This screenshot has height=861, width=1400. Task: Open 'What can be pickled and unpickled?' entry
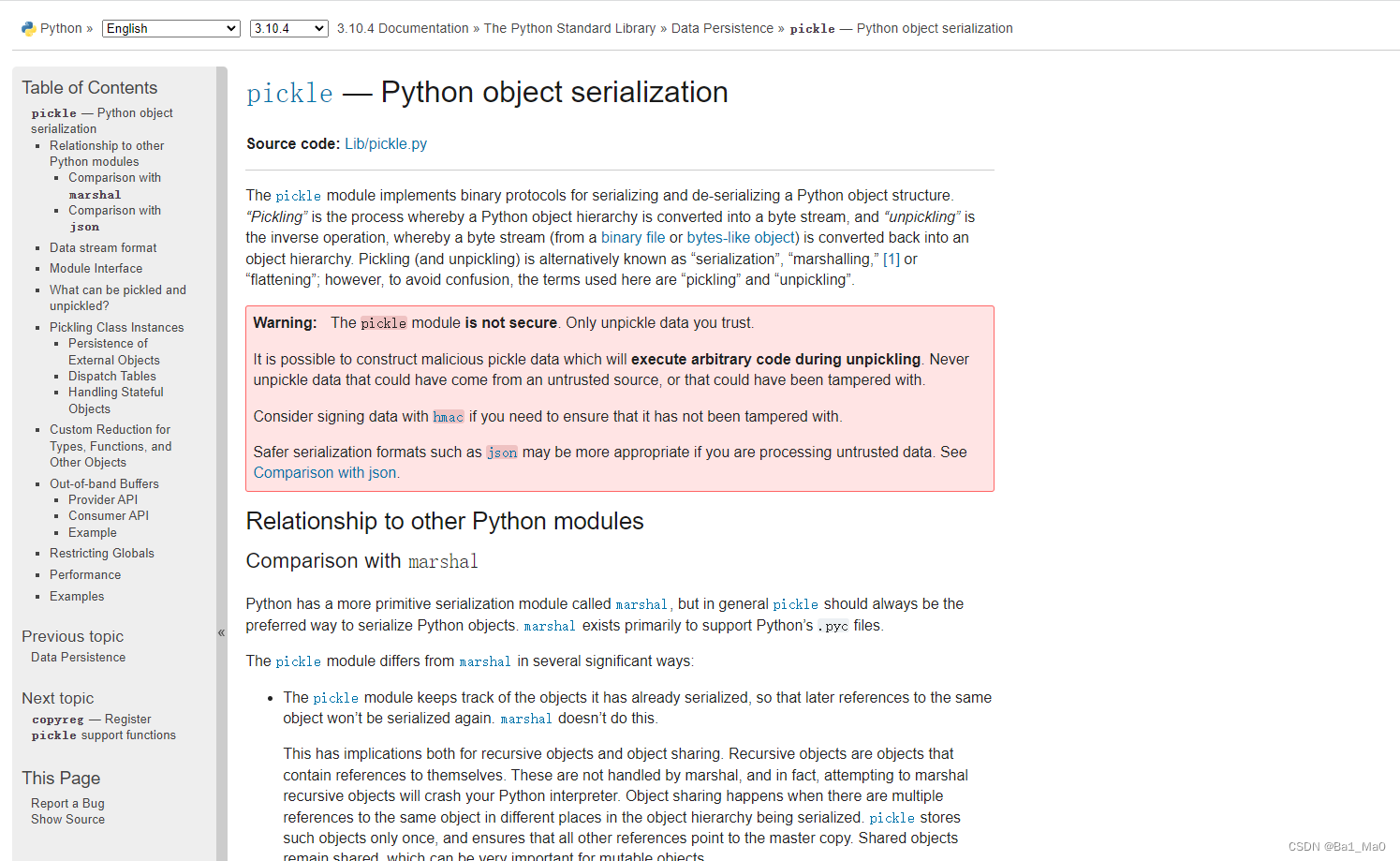coord(118,298)
